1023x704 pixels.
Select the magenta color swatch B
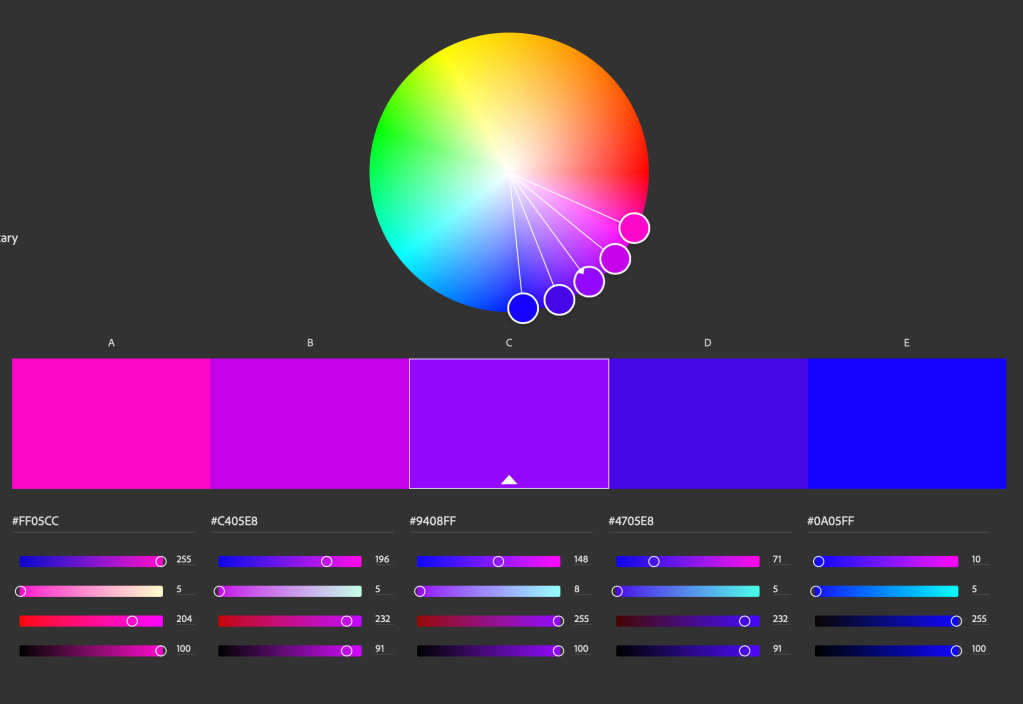pyautogui.click(x=310, y=423)
